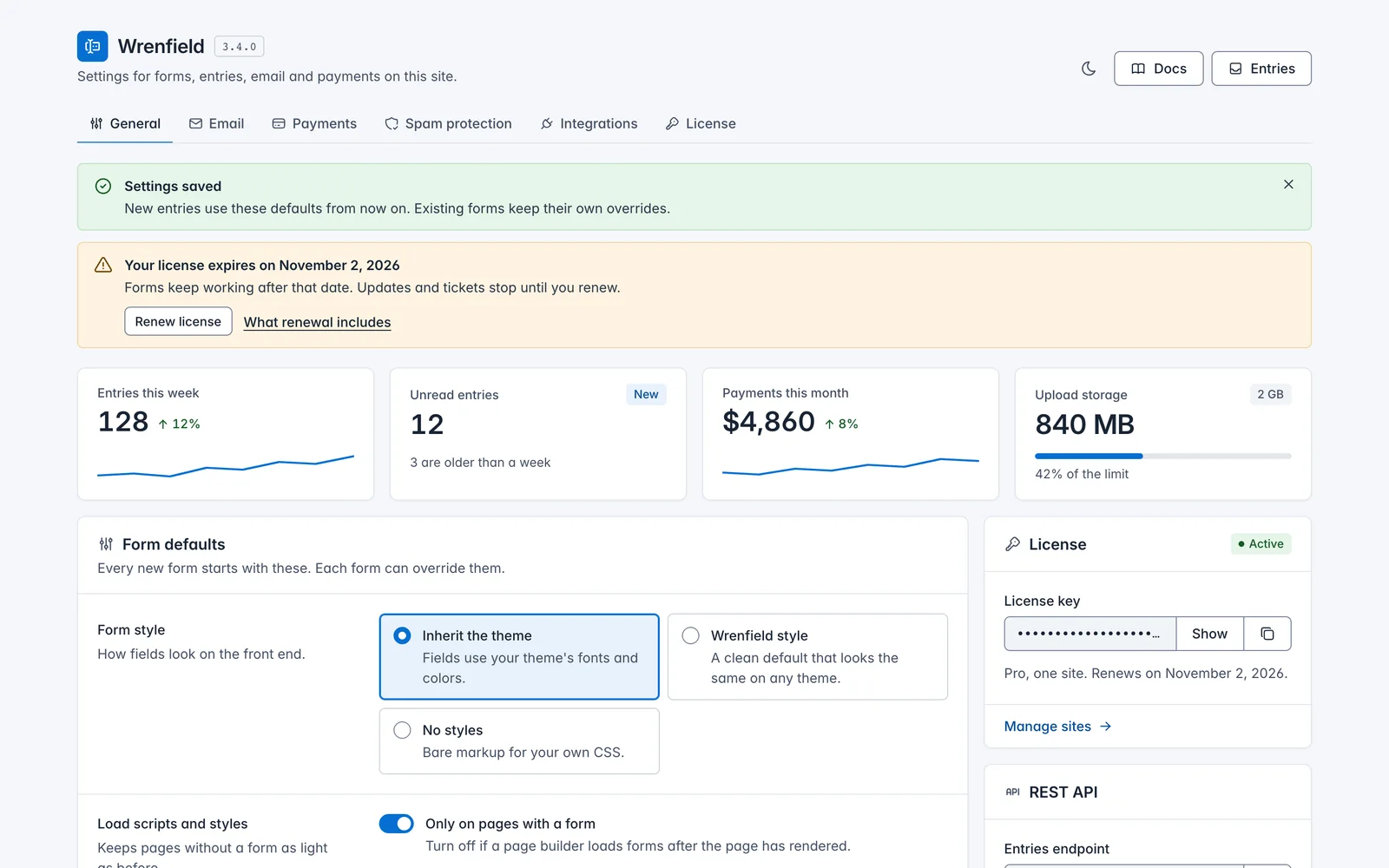Copy the license key with the copy icon
The width and height of the screenshot is (1389, 868).
1267,634
